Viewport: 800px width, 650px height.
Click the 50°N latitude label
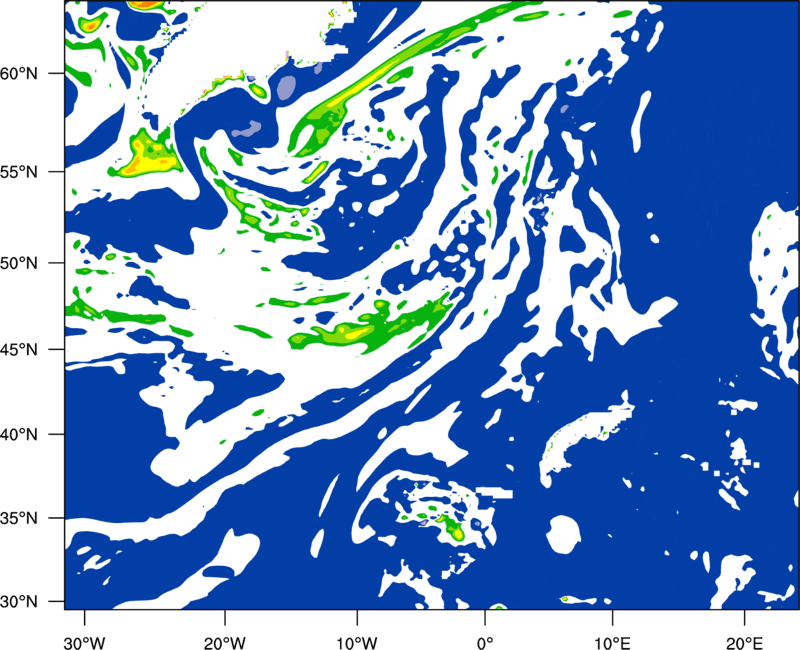click(19, 263)
